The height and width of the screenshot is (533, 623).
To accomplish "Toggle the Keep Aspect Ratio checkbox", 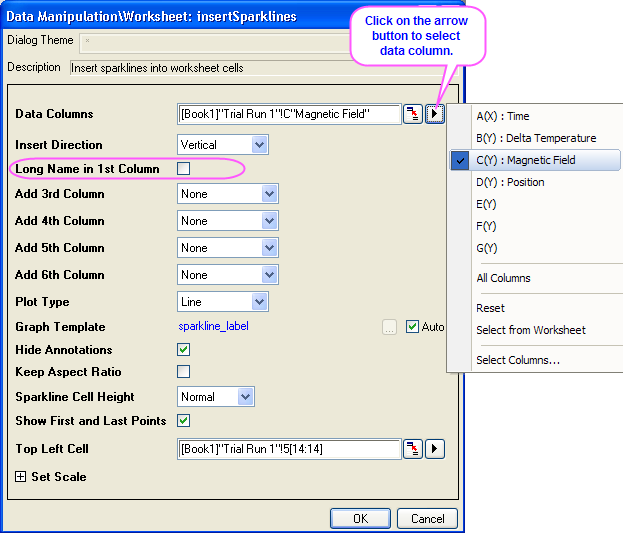I will point(183,372).
